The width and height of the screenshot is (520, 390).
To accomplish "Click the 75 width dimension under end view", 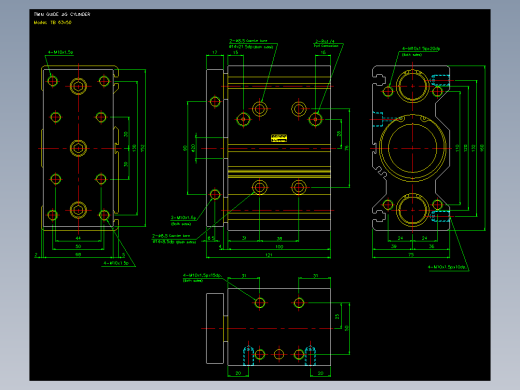I will tap(411, 255).
